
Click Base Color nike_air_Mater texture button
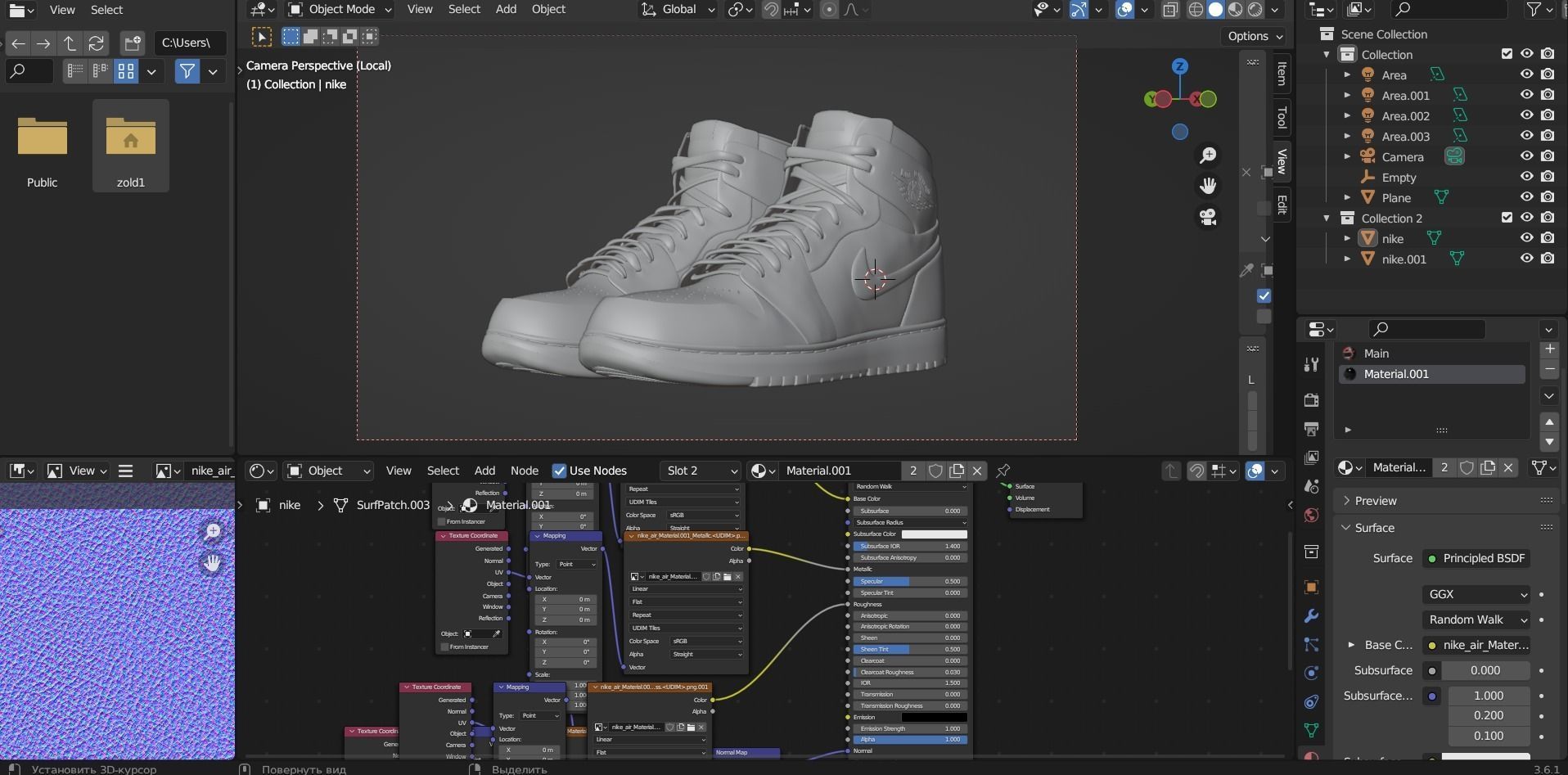point(1477,645)
